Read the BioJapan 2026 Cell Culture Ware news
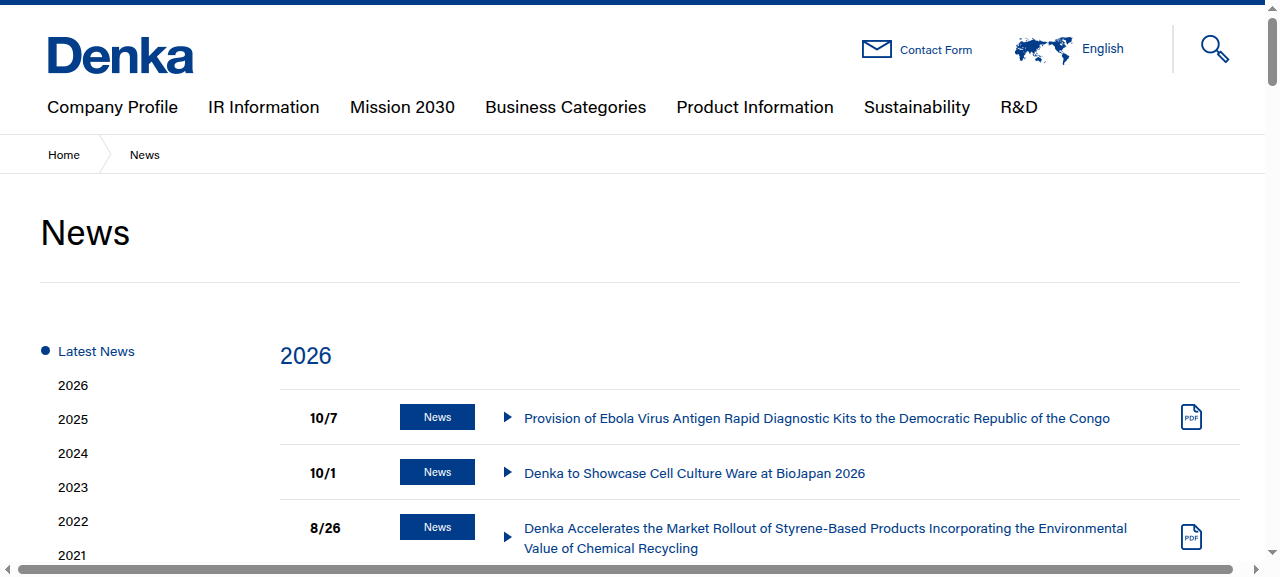This screenshot has height=577, width=1280. [x=694, y=473]
